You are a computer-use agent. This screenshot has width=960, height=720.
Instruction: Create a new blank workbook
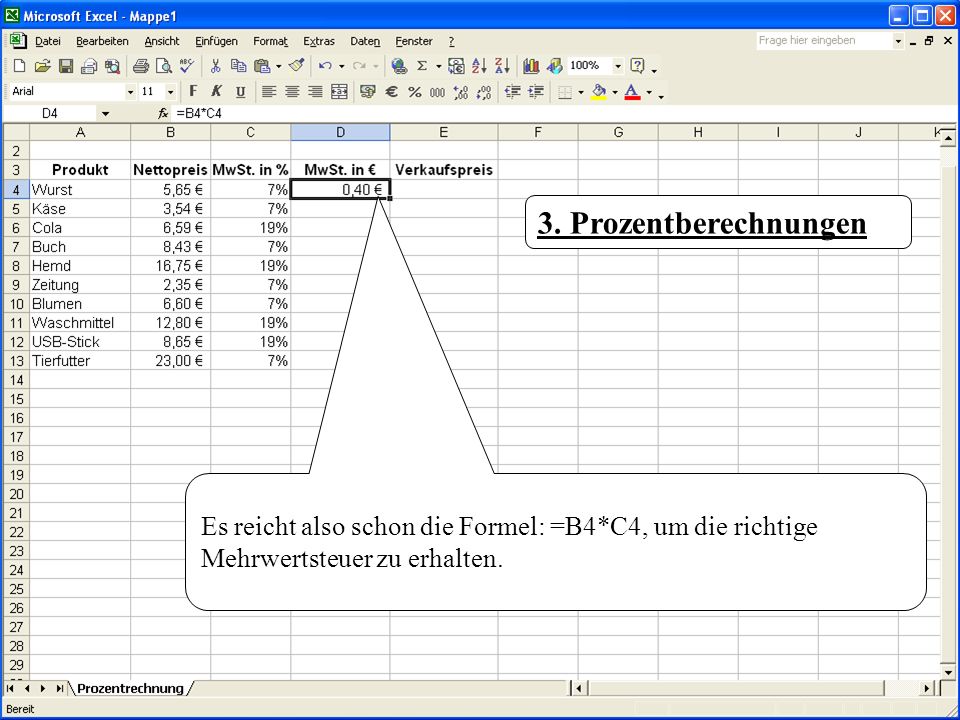(19, 66)
